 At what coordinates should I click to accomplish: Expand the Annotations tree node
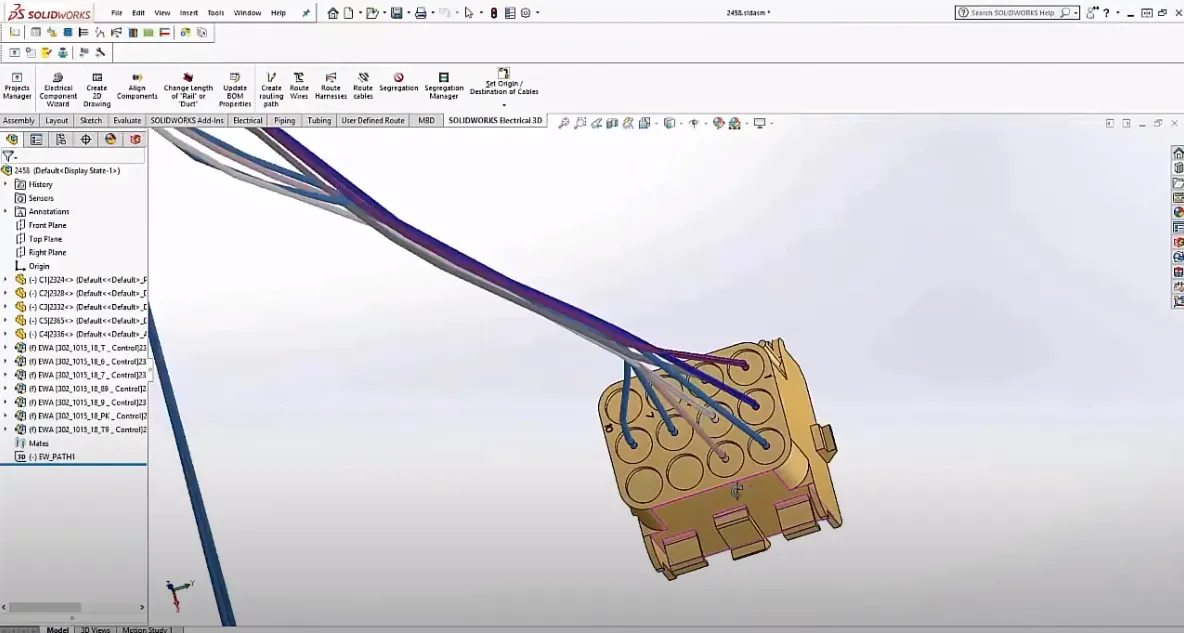coord(5,212)
